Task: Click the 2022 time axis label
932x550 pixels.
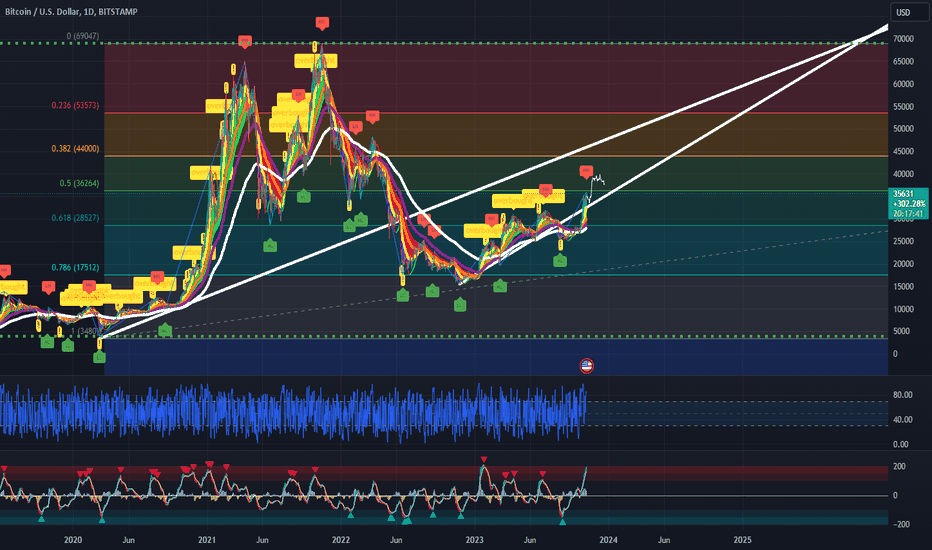Action: (x=341, y=540)
